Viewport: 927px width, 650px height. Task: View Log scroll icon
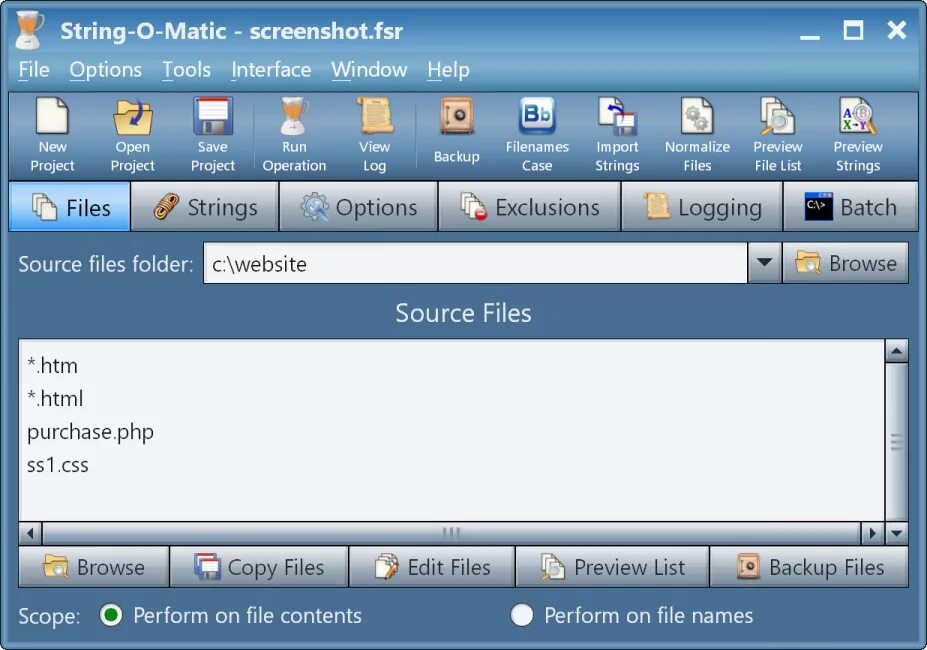click(x=374, y=135)
